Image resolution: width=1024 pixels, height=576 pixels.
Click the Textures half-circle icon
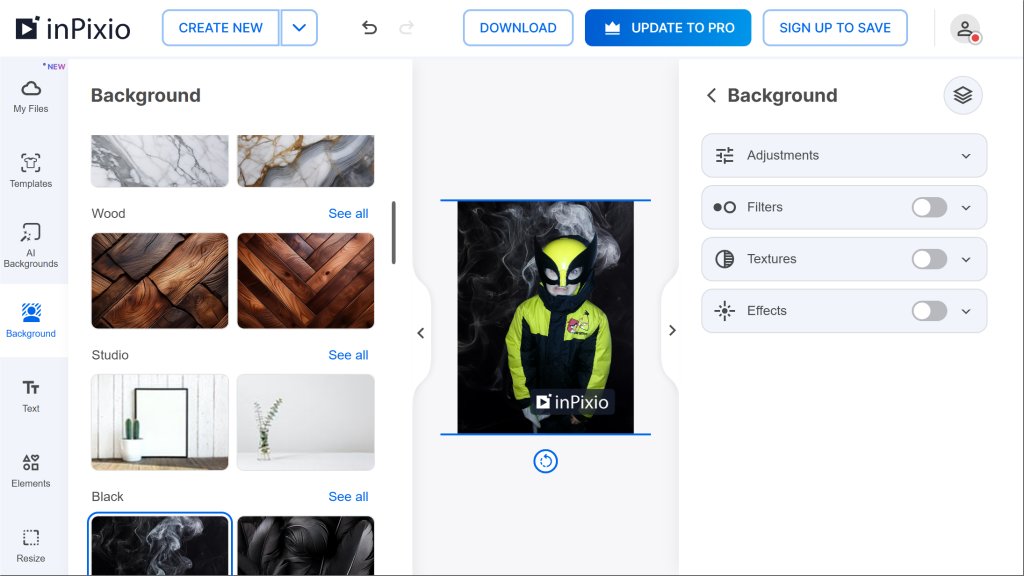[x=724, y=259]
